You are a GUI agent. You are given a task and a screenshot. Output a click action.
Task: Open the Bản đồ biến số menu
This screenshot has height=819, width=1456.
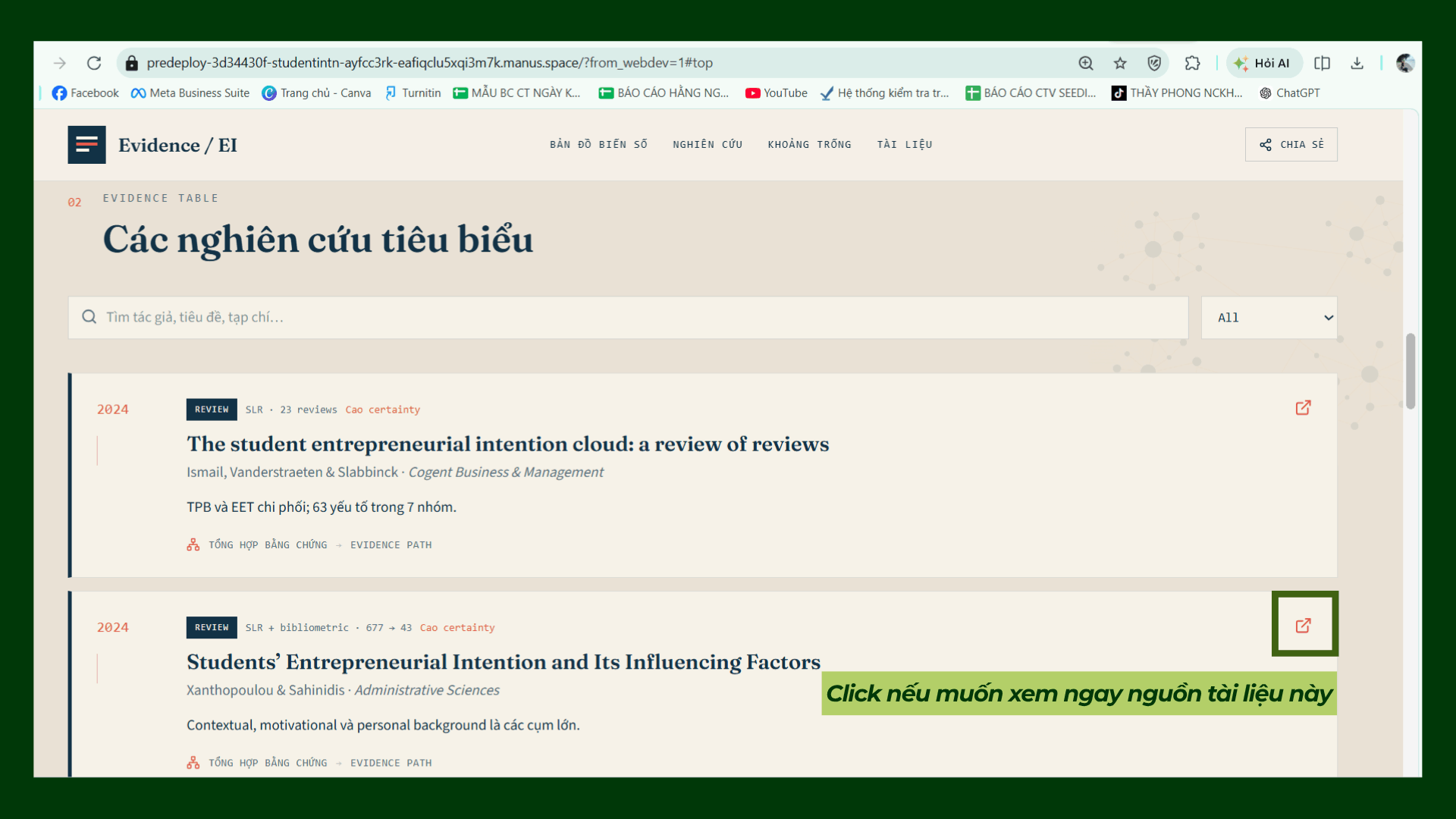tap(598, 144)
